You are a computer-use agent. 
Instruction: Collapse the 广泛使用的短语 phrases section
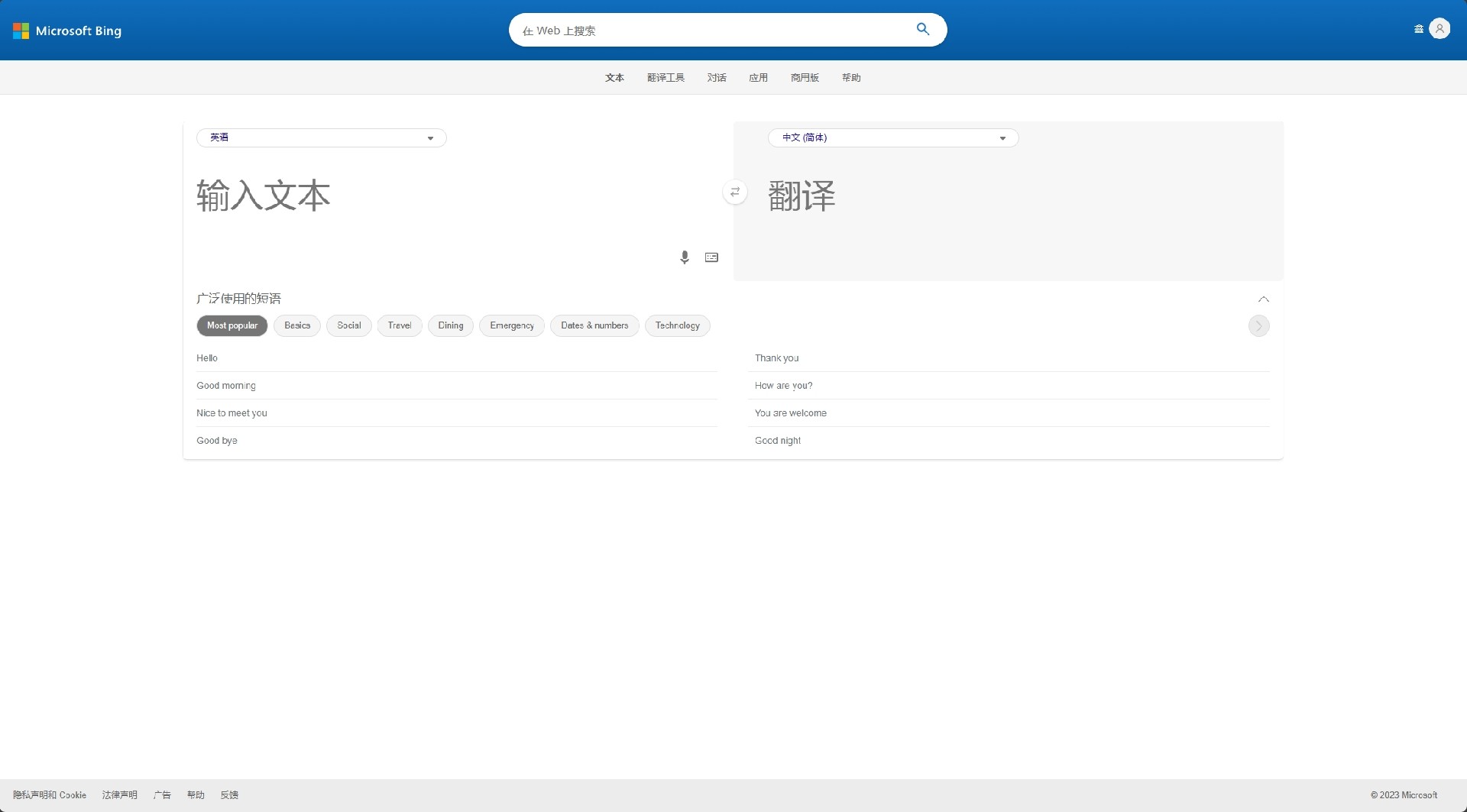(1264, 299)
